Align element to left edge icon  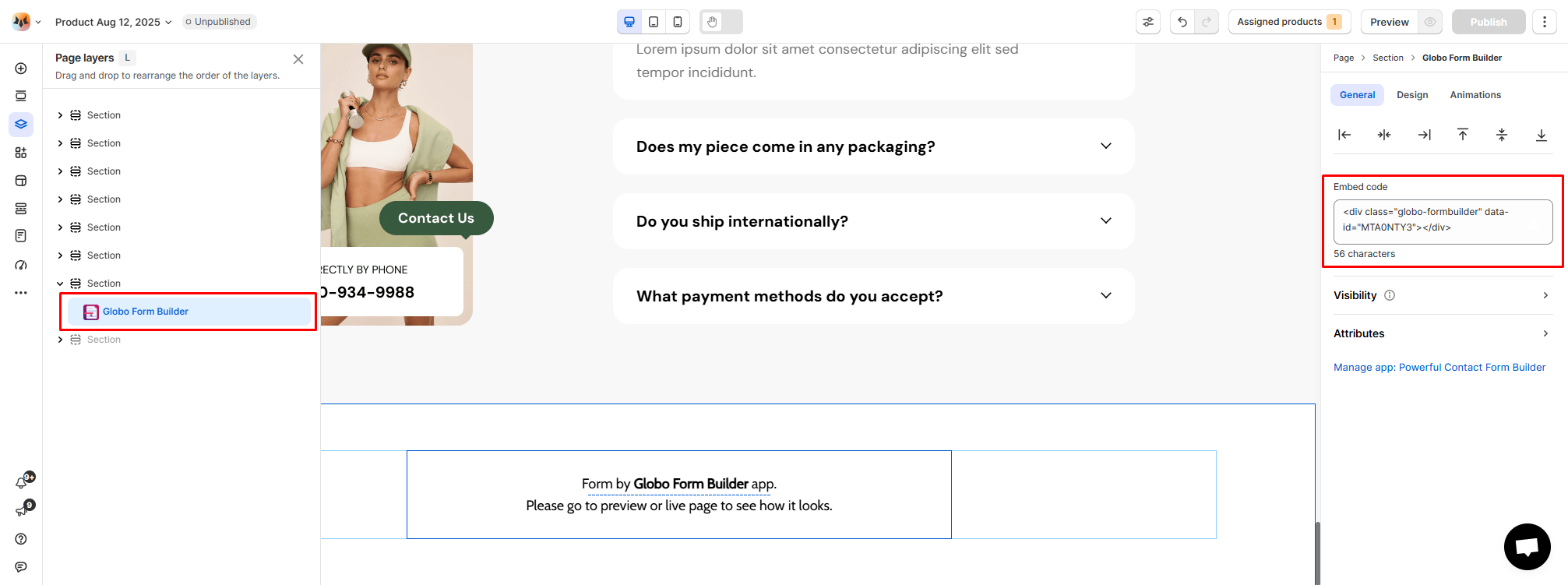point(1344,135)
